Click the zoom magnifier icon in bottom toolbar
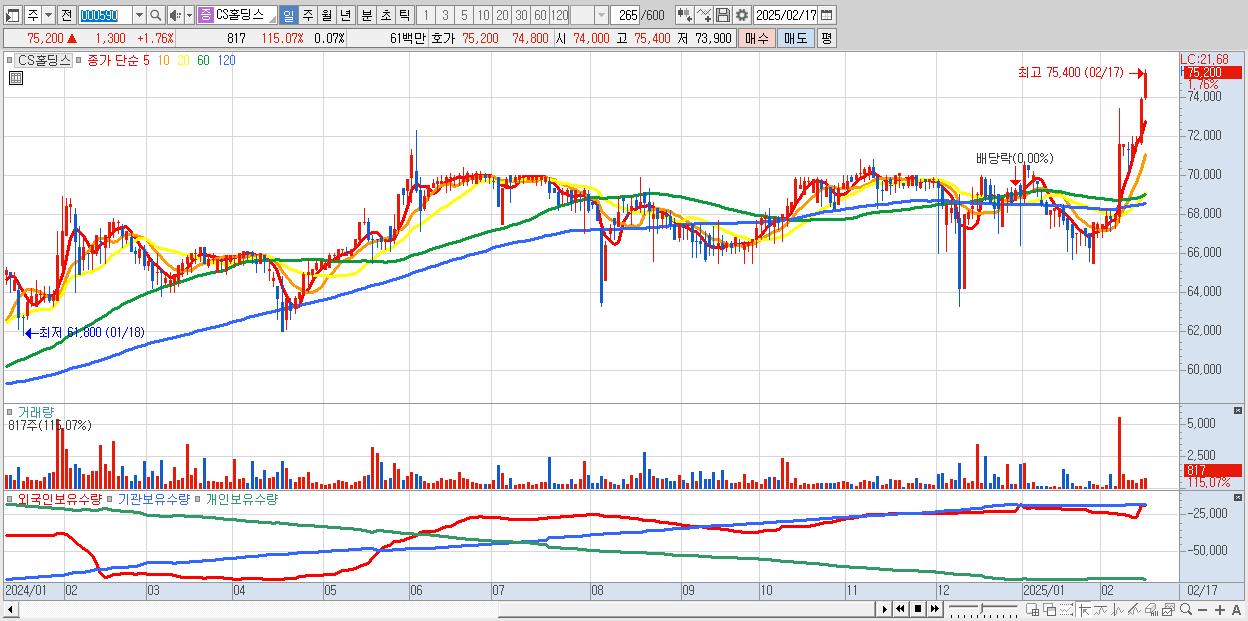Image resolution: width=1248 pixels, height=621 pixels. (x=1186, y=610)
